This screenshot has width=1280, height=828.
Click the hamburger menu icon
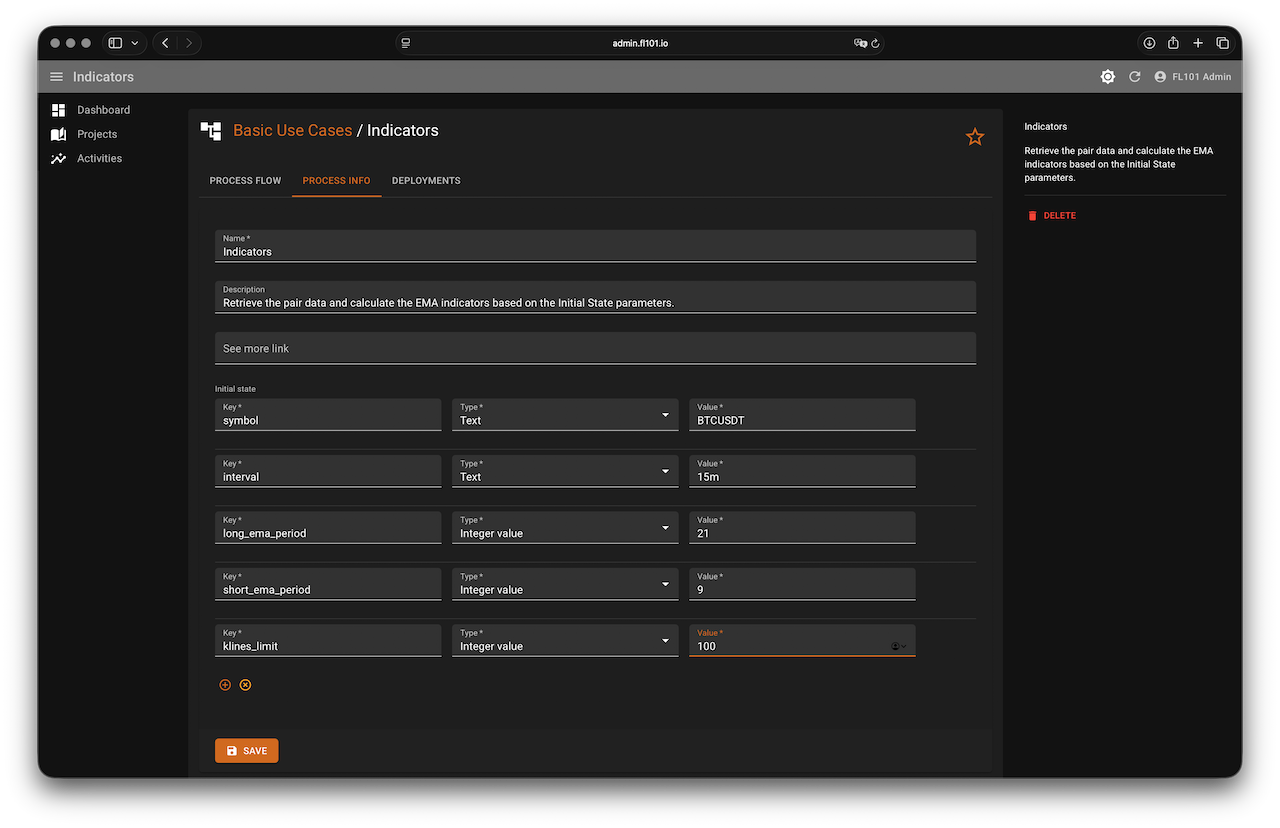[56, 77]
